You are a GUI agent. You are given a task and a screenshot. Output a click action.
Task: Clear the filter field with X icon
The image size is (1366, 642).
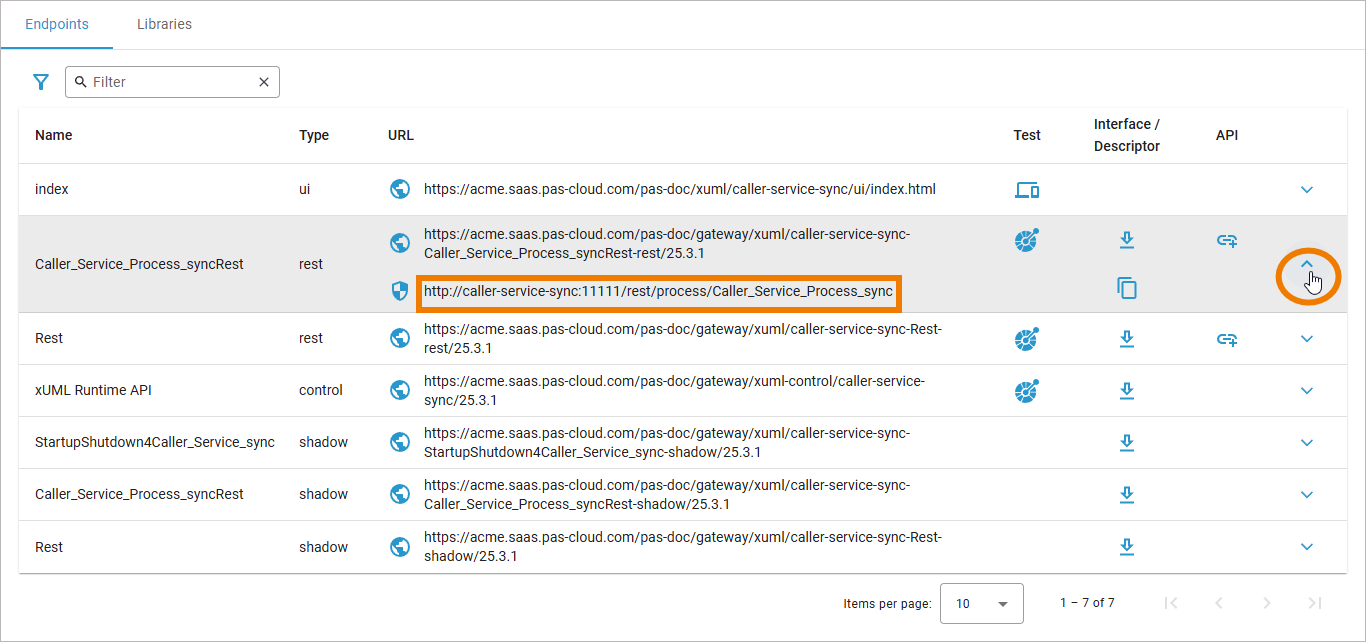pos(264,82)
